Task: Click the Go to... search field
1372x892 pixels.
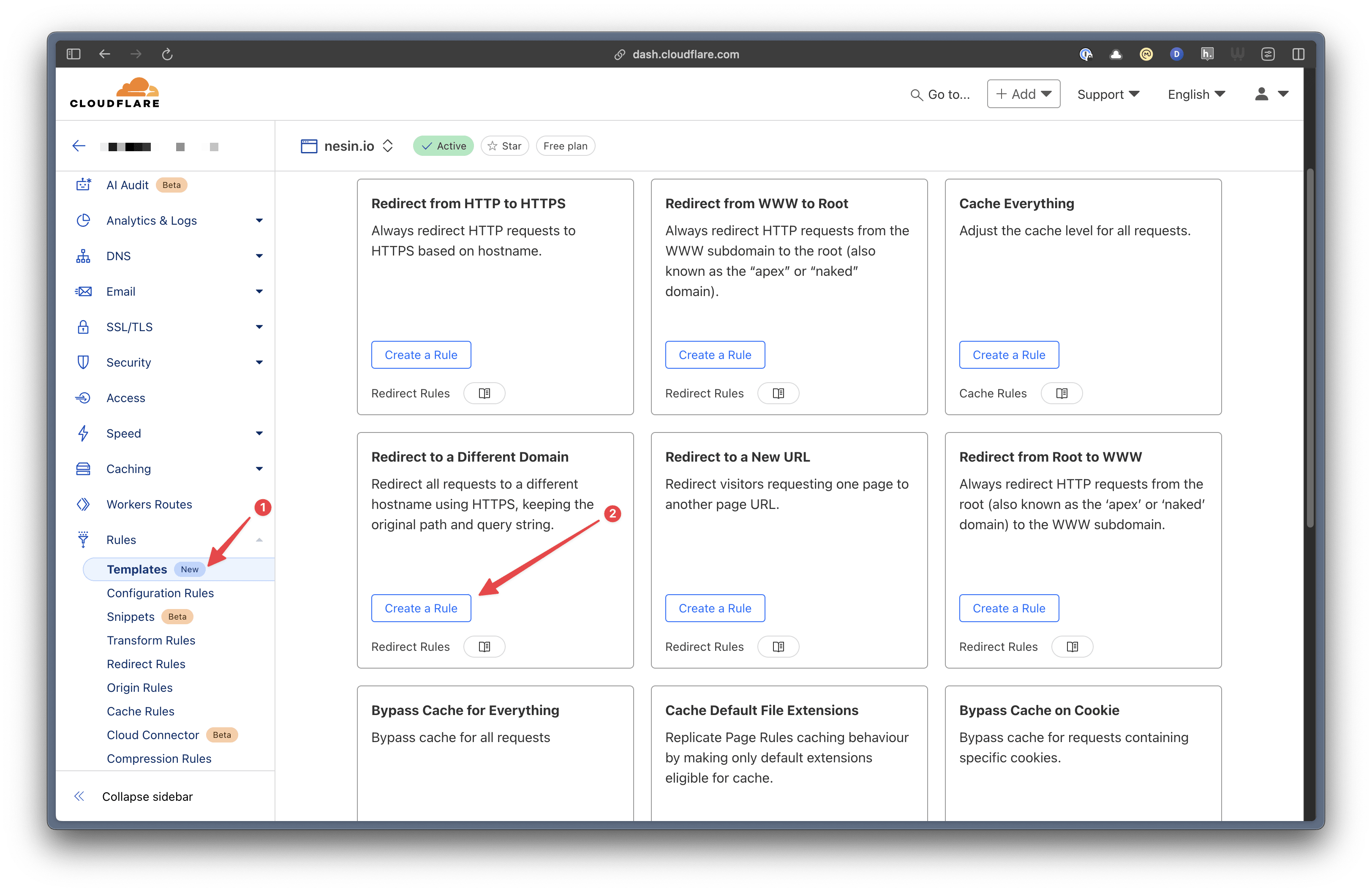Action: [941, 95]
